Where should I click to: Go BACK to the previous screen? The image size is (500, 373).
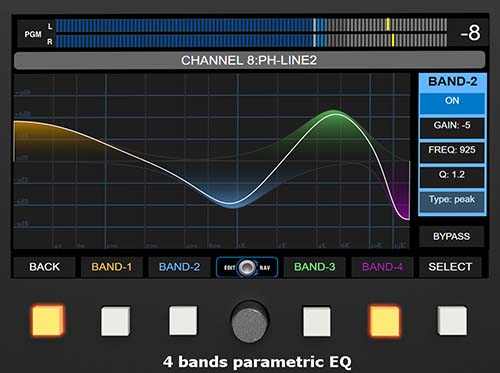(44, 267)
